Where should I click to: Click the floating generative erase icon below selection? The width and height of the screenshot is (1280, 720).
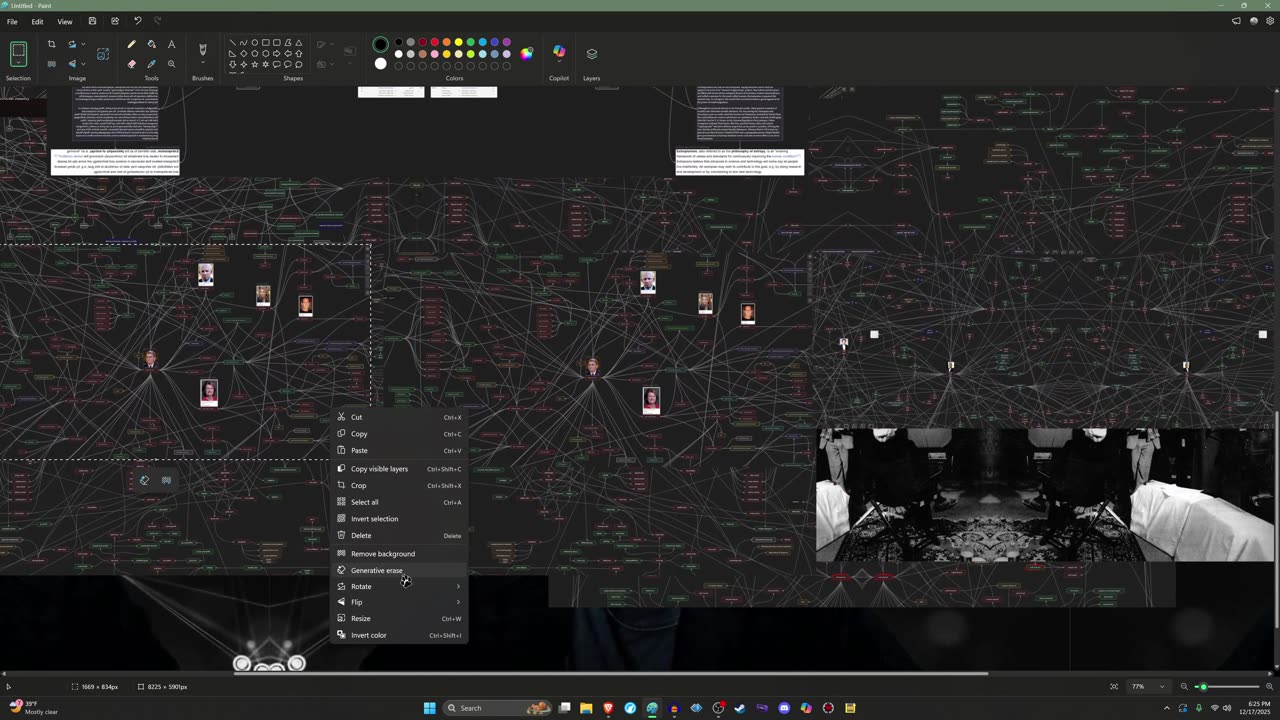point(144,480)
